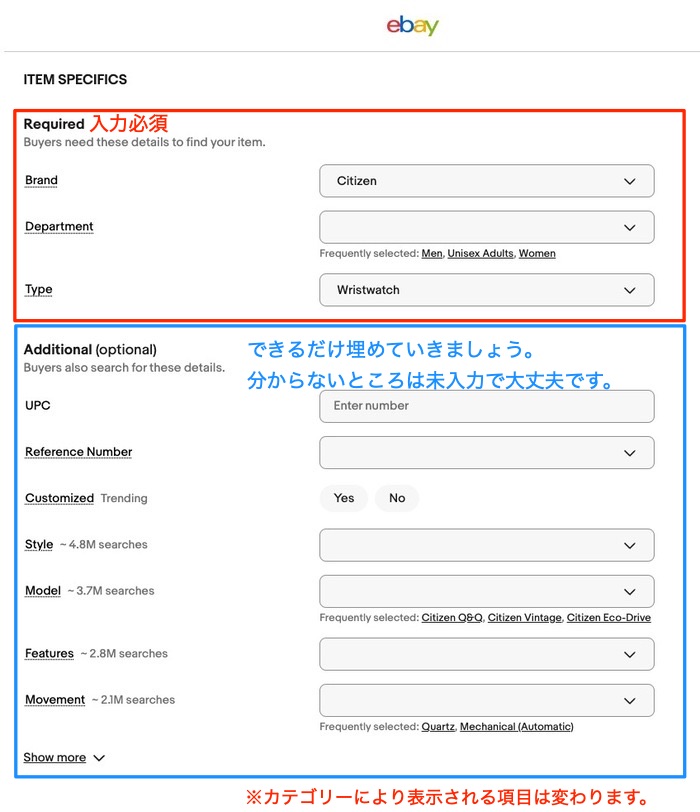The image size is (700, 812).
Task: Select No for Customized
Action: click(x=397, y=498)
